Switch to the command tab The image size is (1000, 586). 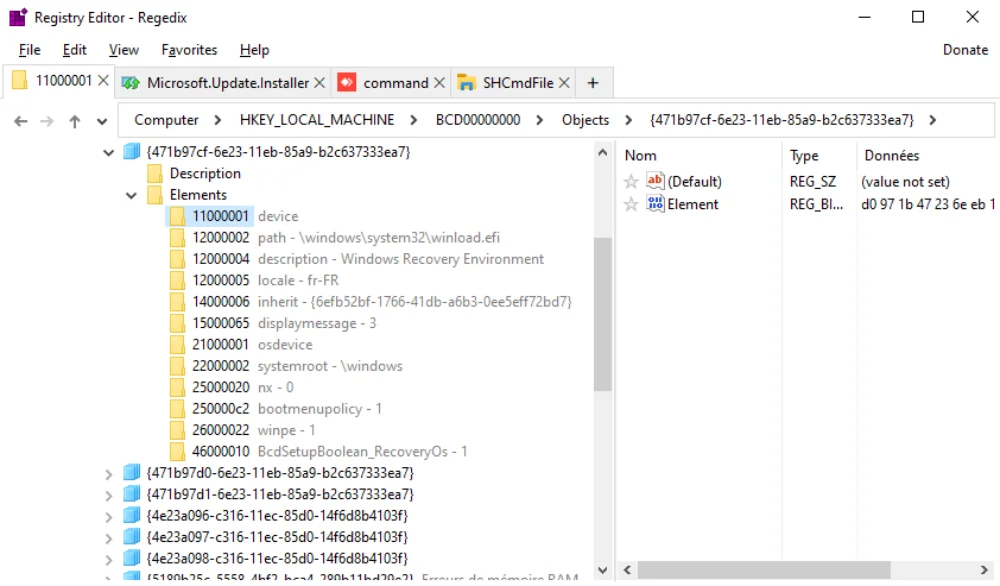(395, 83)
